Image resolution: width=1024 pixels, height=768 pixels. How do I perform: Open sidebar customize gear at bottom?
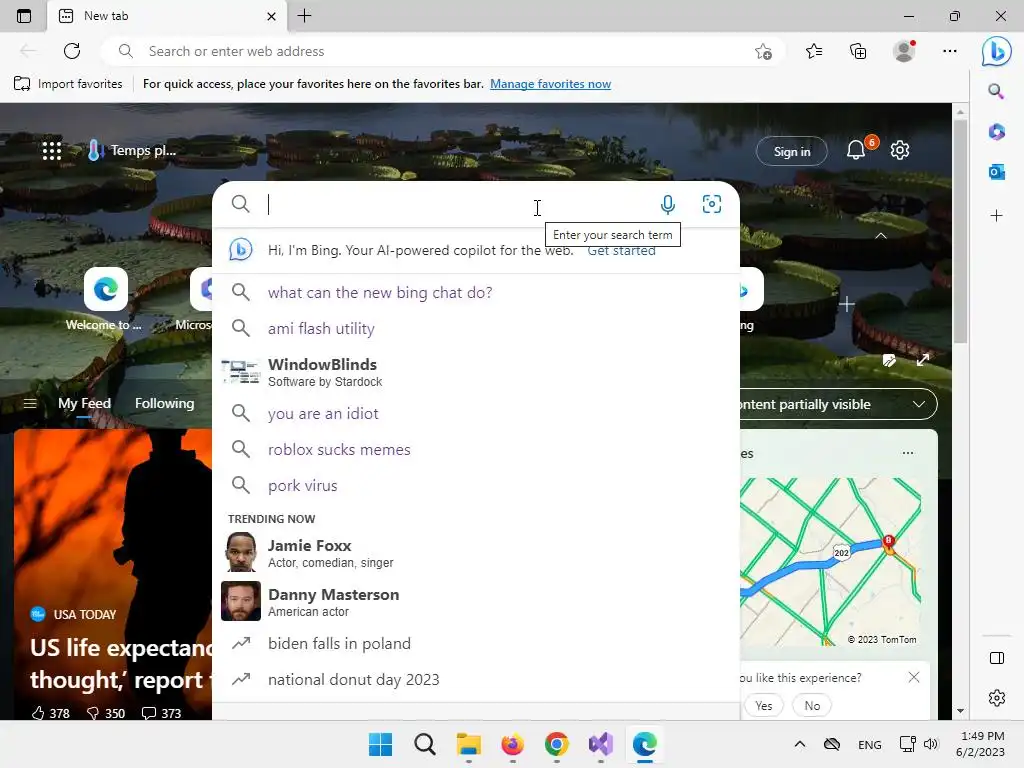997,698
